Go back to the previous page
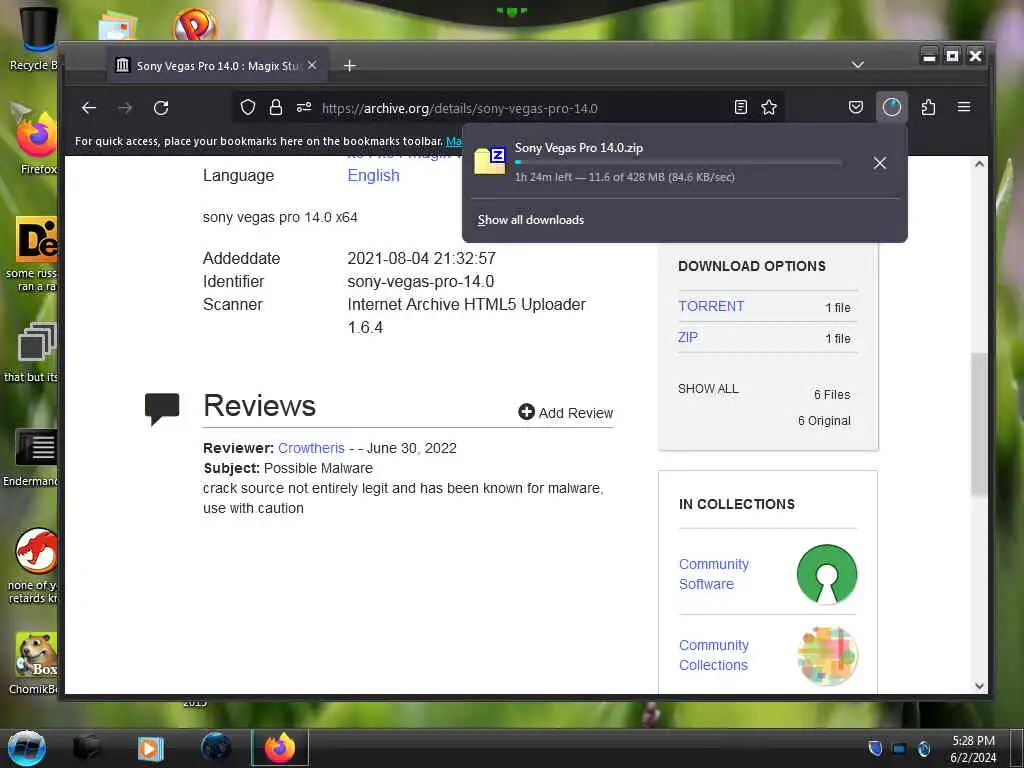The width and height of the screenshot is (1024, 768). (89, 108)
